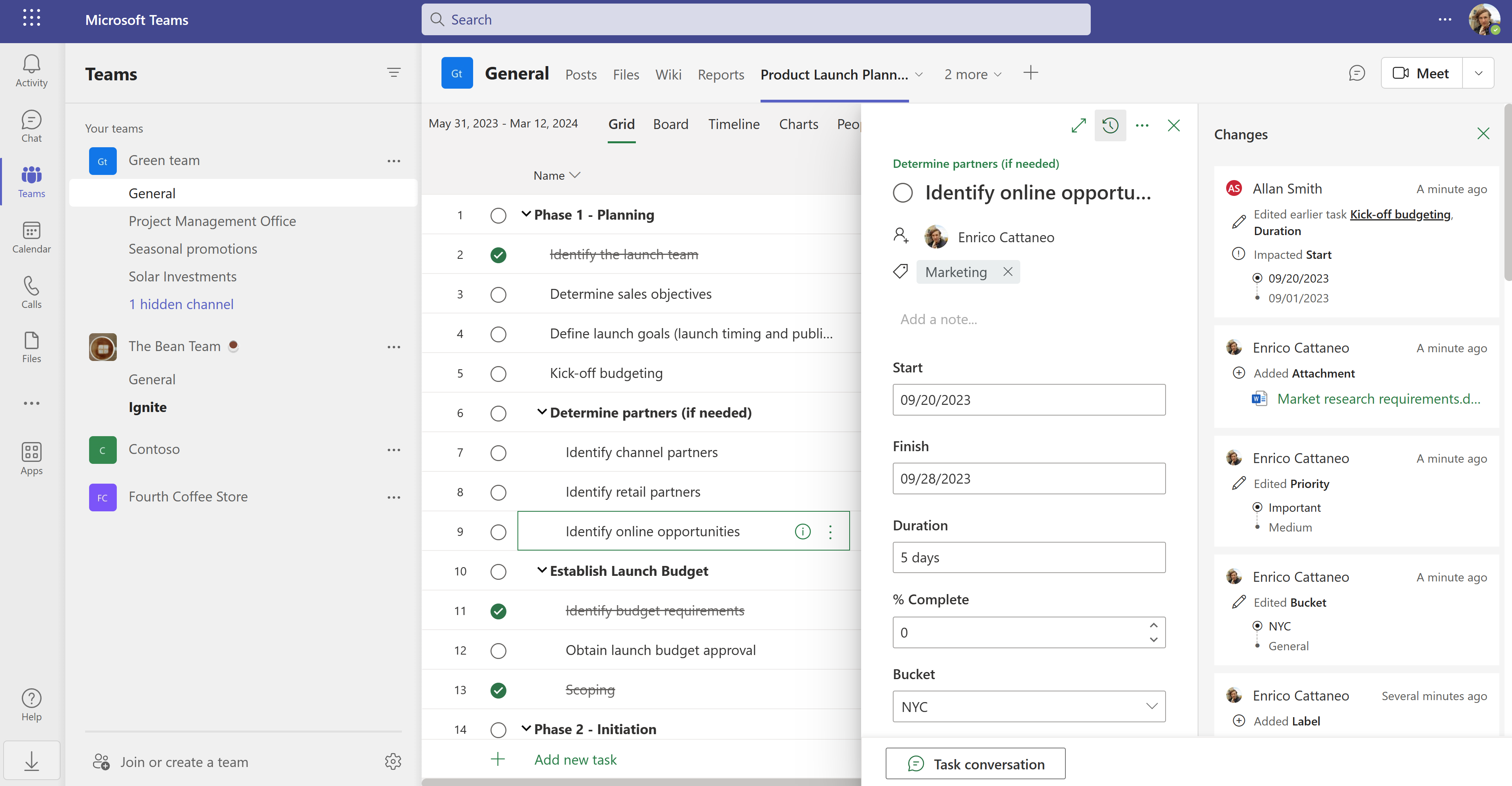Expand the task detail panel to full screen
1512x786 pixels.
pyautogui.click(x=1079, y=125)
